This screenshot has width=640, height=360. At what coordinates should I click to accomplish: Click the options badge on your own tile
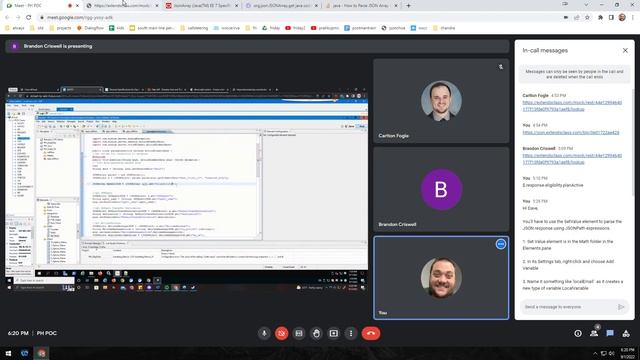point(500,244)
